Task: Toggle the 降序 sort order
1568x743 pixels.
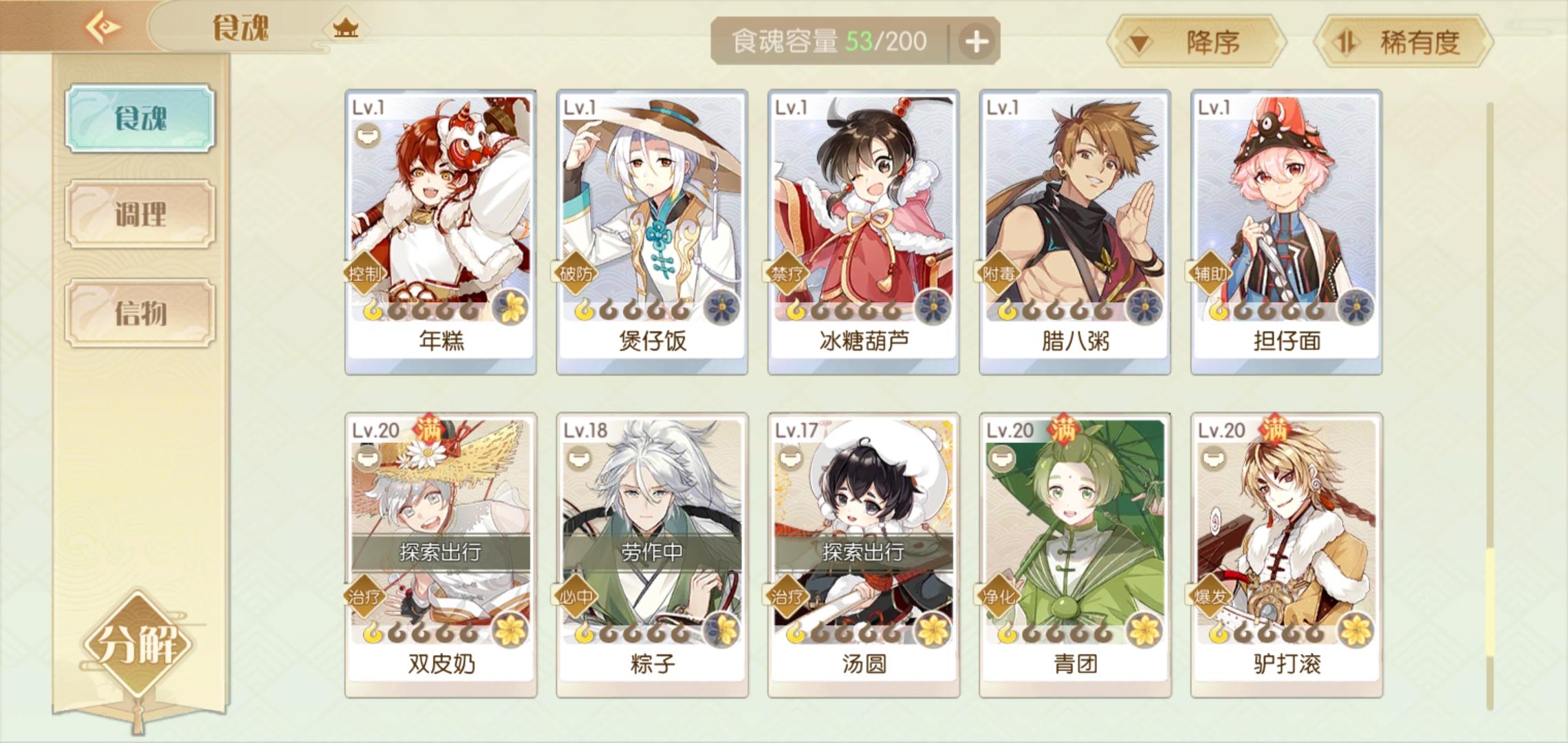Action: point(1197,43)
